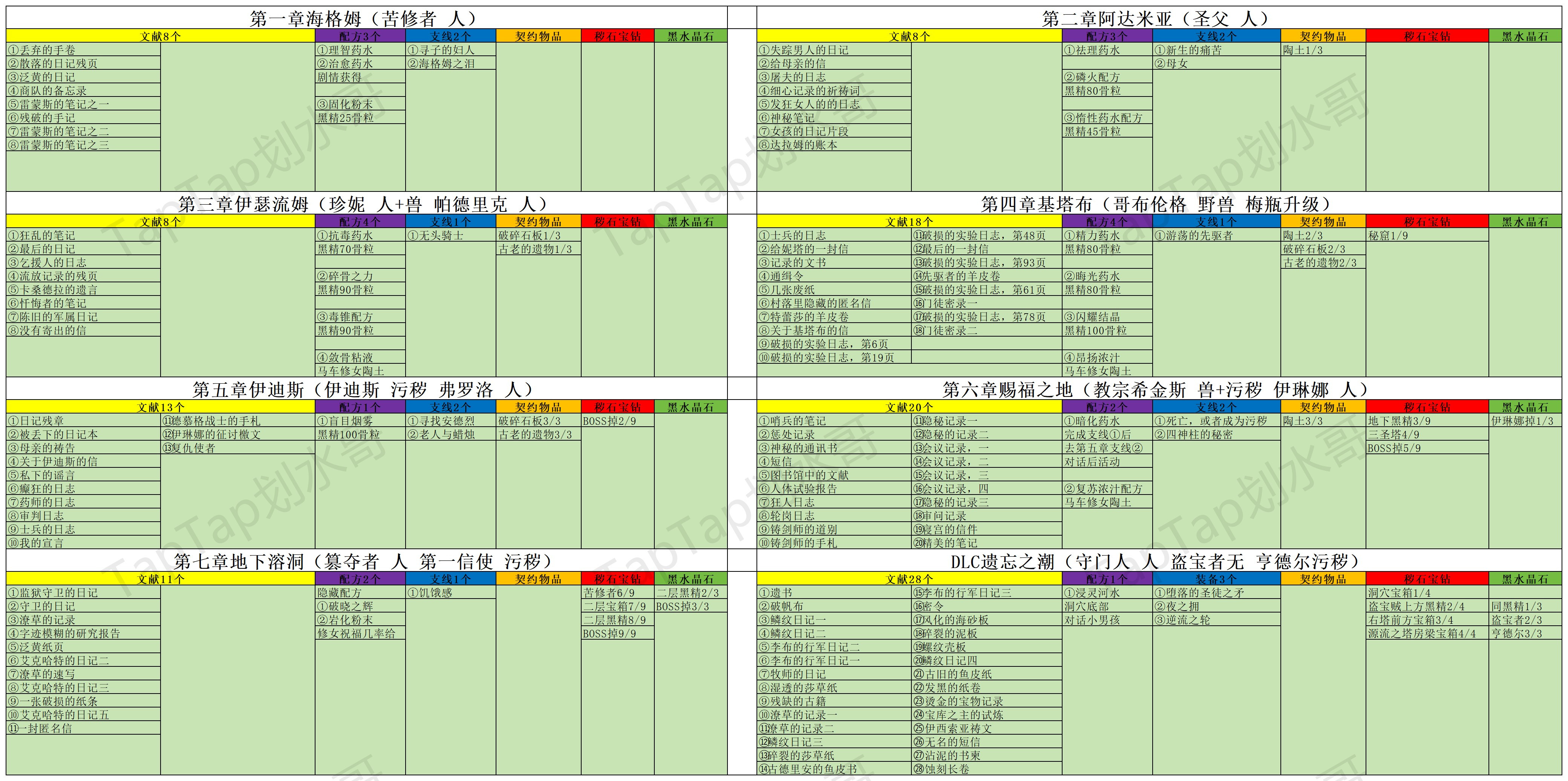Select the 第六章赐福之地 chapter title
1568x781 pixels.
(1159, 389)
